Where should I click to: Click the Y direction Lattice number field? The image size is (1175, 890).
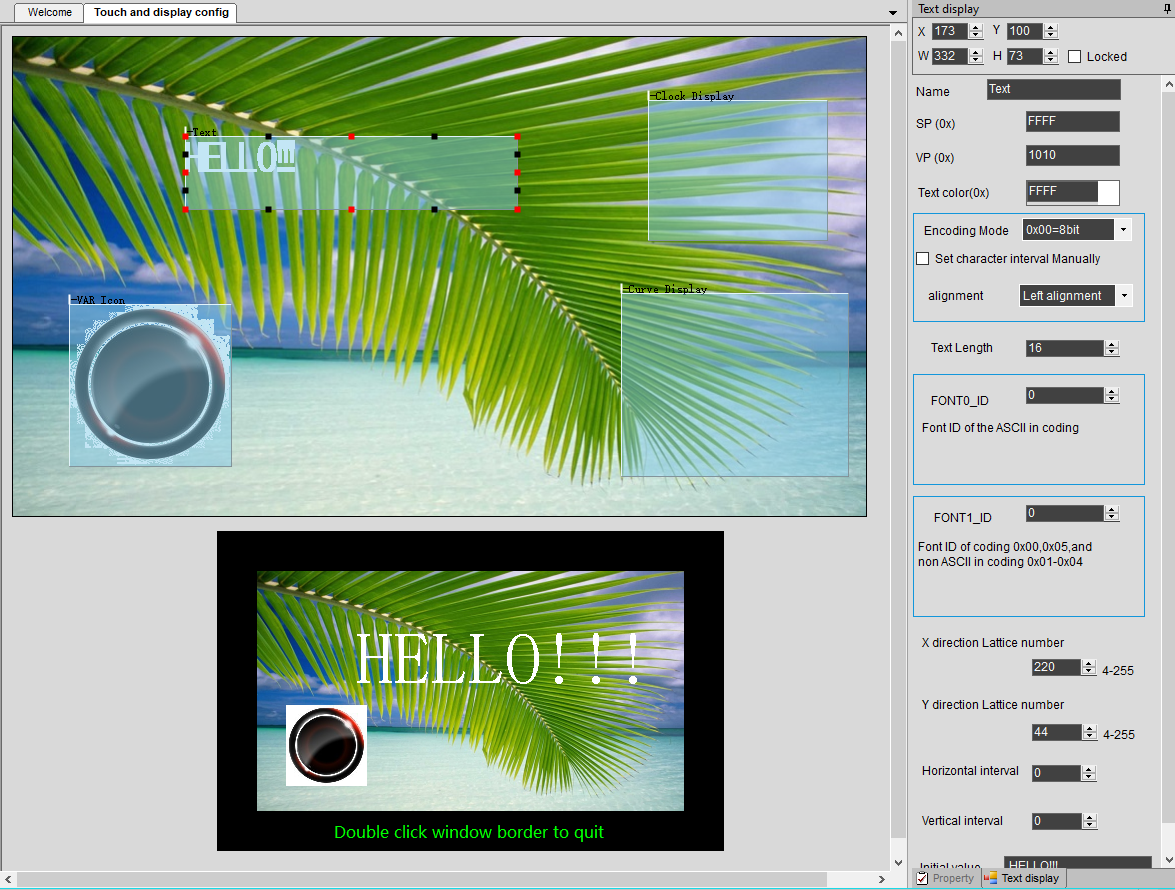[x=1057, y=732]
